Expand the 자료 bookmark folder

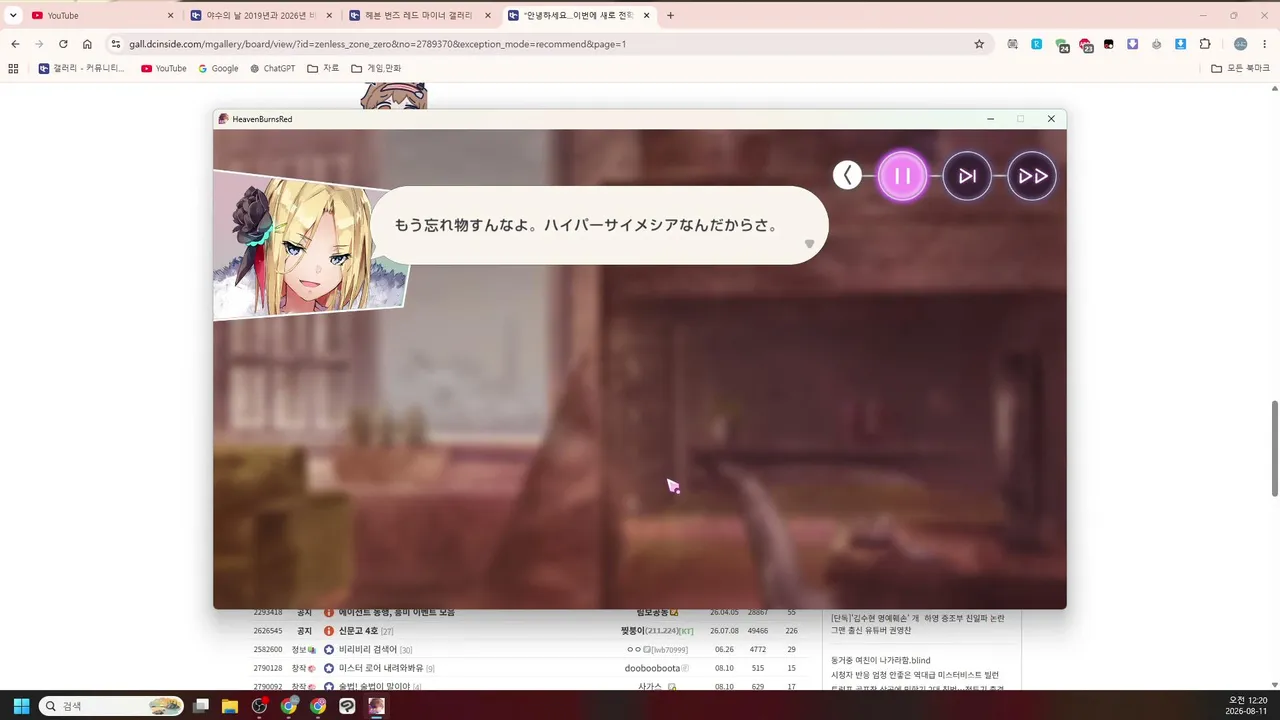tap(324, 68)
